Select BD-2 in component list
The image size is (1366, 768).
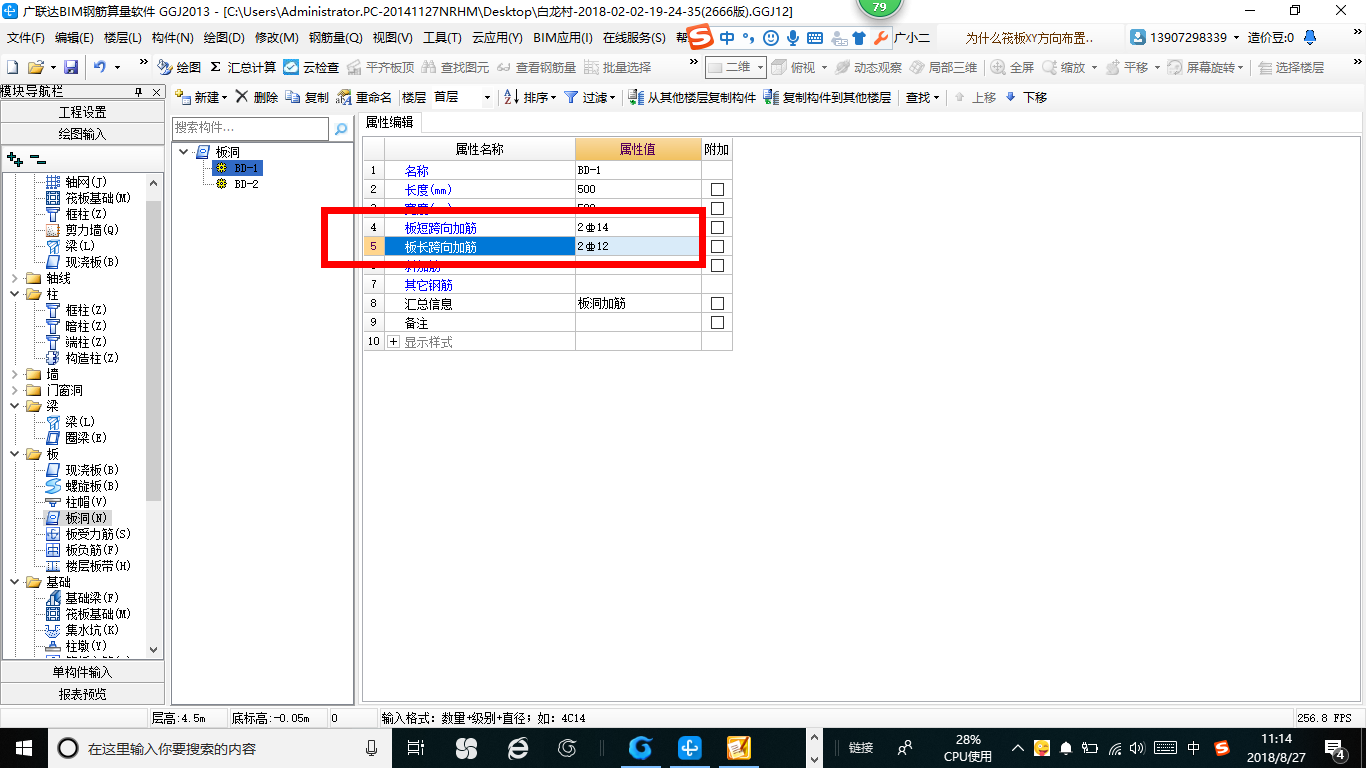click(246, 184)
